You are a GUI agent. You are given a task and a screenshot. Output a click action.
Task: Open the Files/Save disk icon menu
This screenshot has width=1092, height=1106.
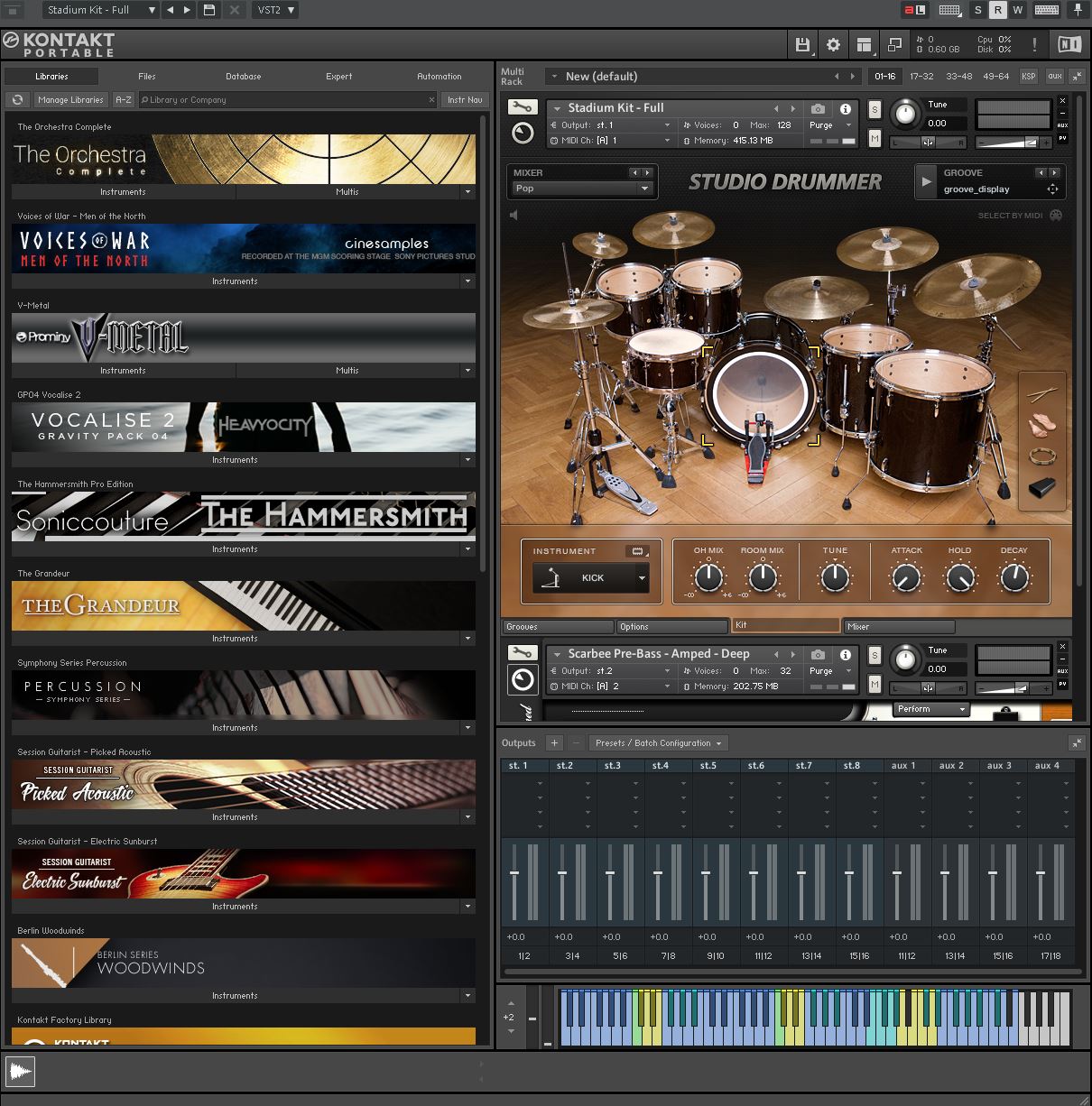(x=802, y=44)
